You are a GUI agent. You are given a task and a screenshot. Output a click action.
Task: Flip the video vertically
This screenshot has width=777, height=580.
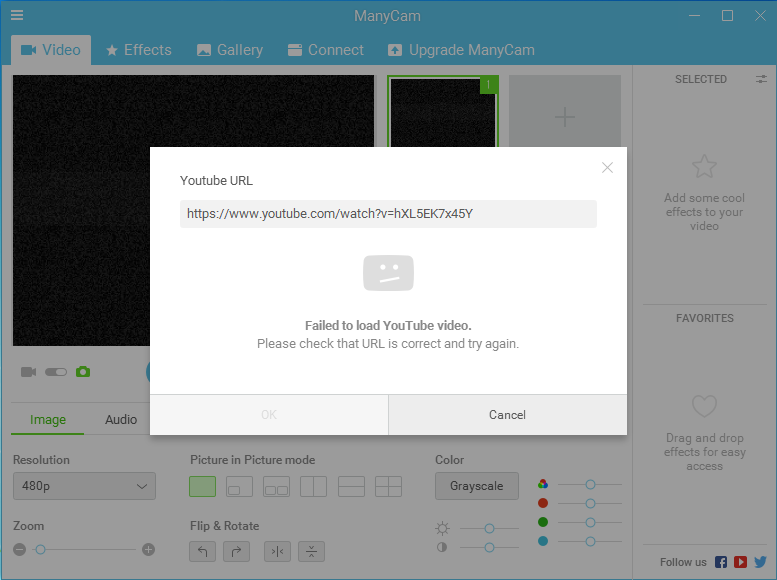click(x=311, y=551)
